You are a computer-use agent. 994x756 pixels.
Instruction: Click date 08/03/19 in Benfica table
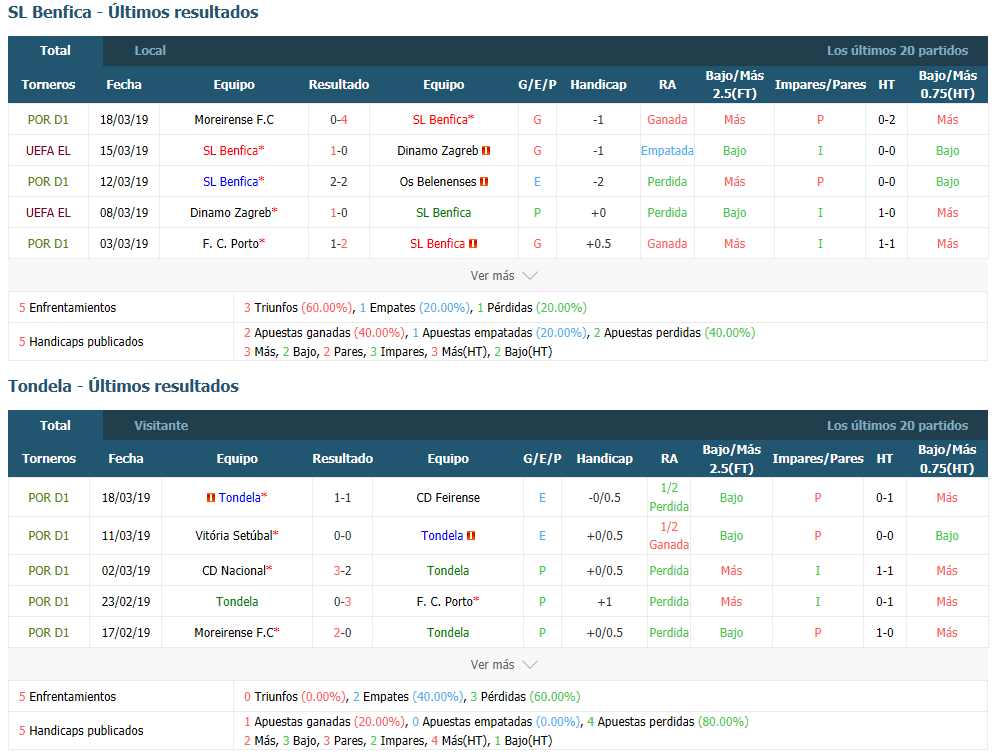(x=124, y=212)
